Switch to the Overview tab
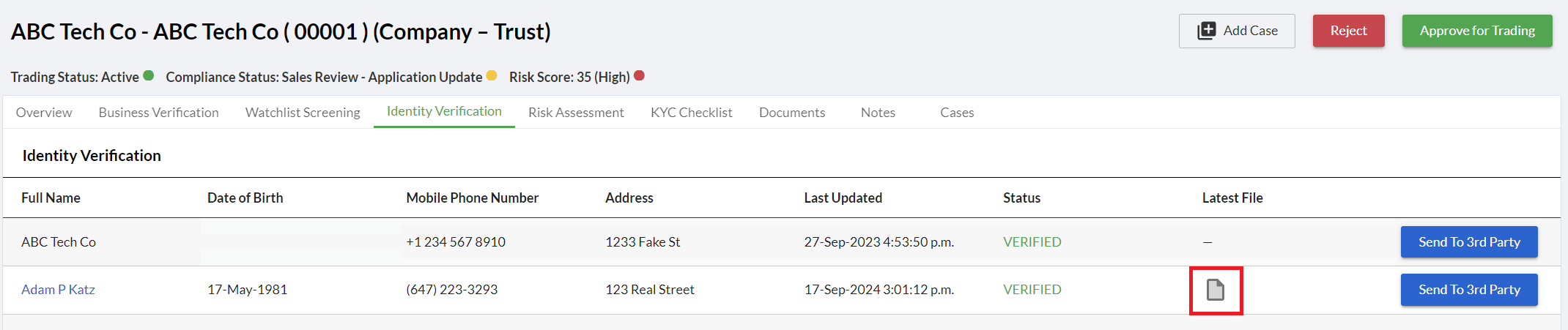This screenshot has width=1568, height=330. (x=44, y=113)
